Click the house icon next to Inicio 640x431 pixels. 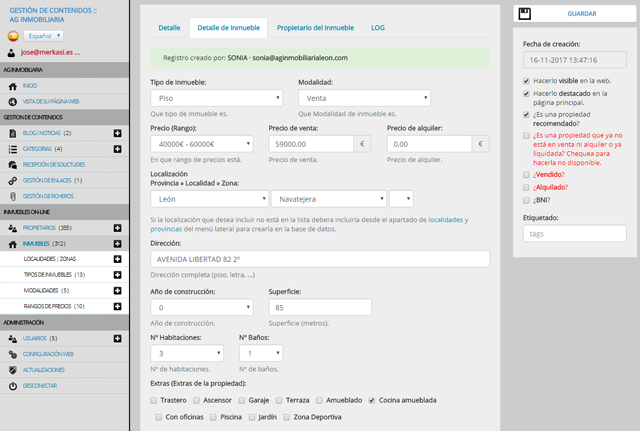click(13, 86)
